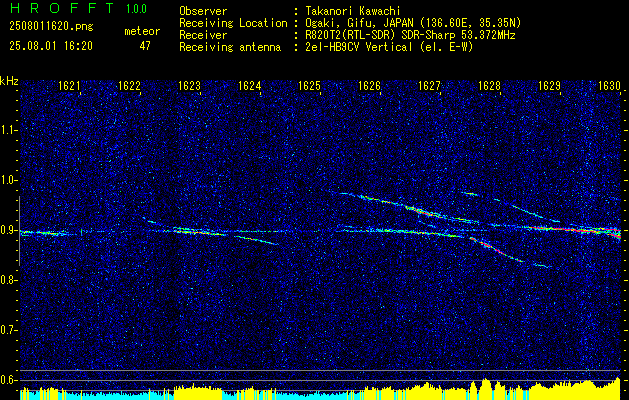Click the location Ogaki, Gifu, JAPAN
Image resolution: width=629 pixels, height=400 pixels.
pyautogui.click(x=360, y=23)
